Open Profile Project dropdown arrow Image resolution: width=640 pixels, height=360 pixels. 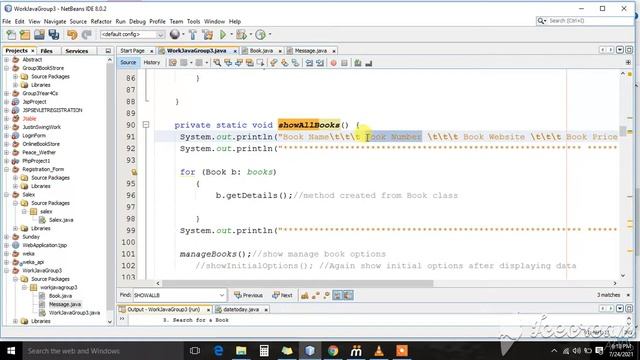tap(269, 35)
